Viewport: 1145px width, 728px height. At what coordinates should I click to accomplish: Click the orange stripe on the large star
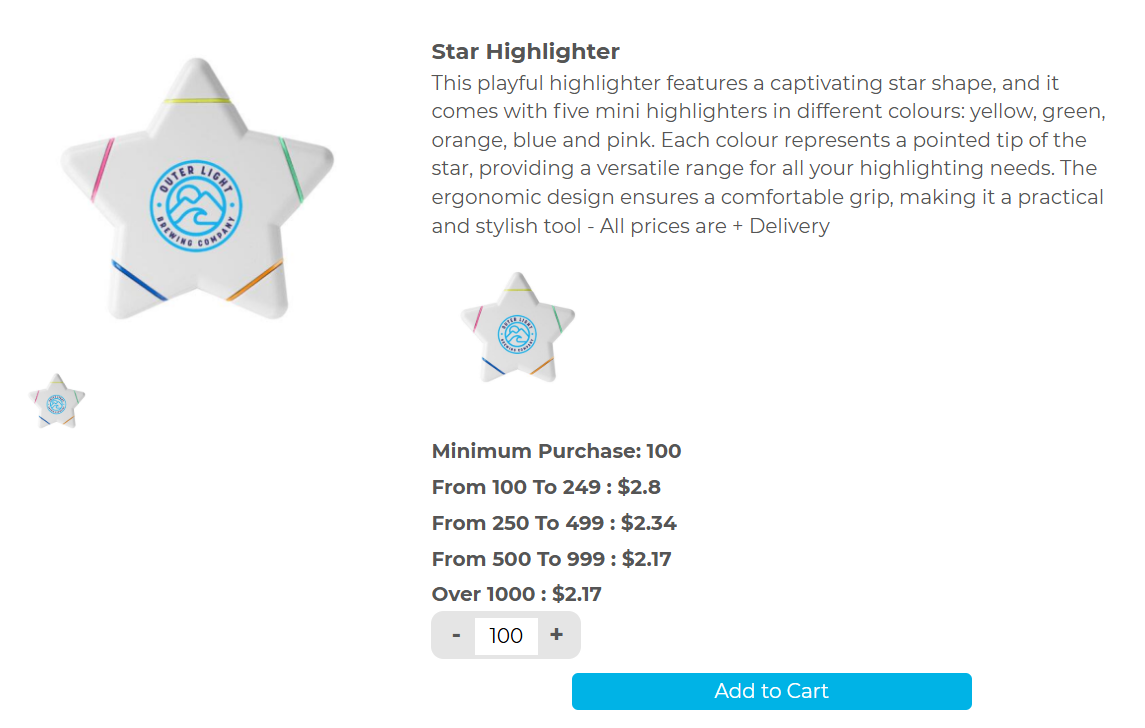click(254, 281)
